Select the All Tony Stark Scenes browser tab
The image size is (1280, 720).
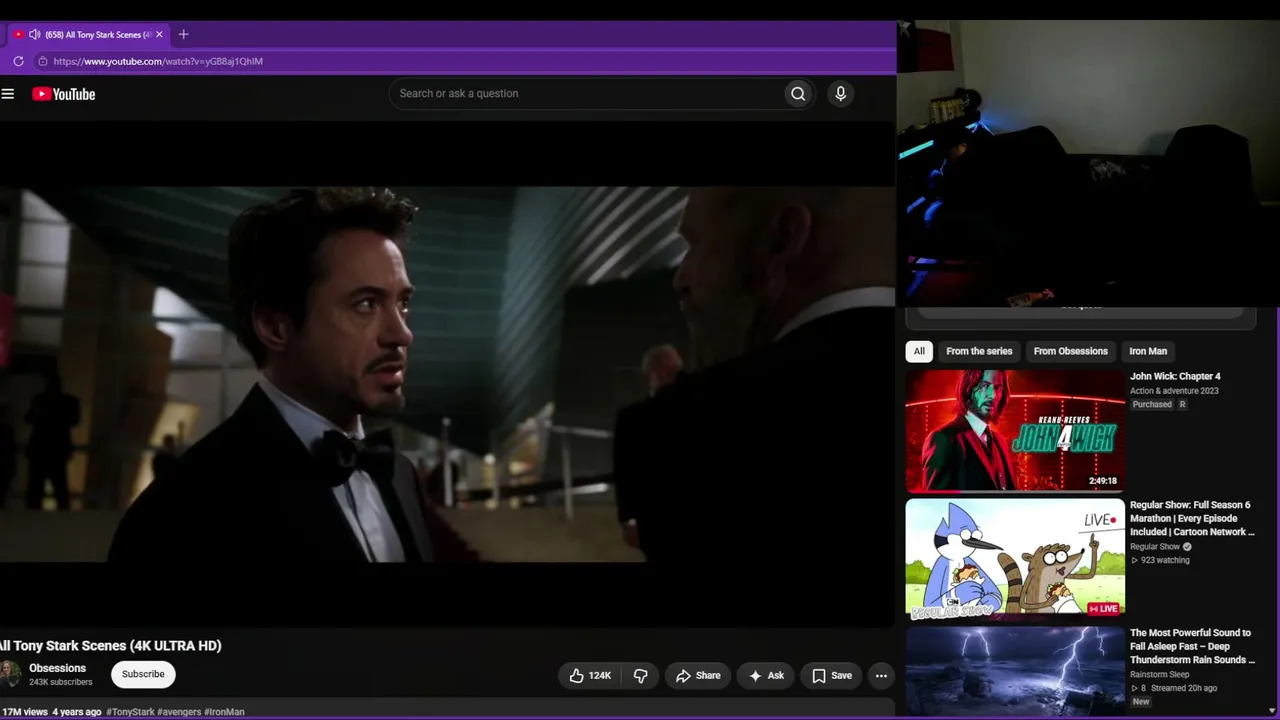pos(88,34)
